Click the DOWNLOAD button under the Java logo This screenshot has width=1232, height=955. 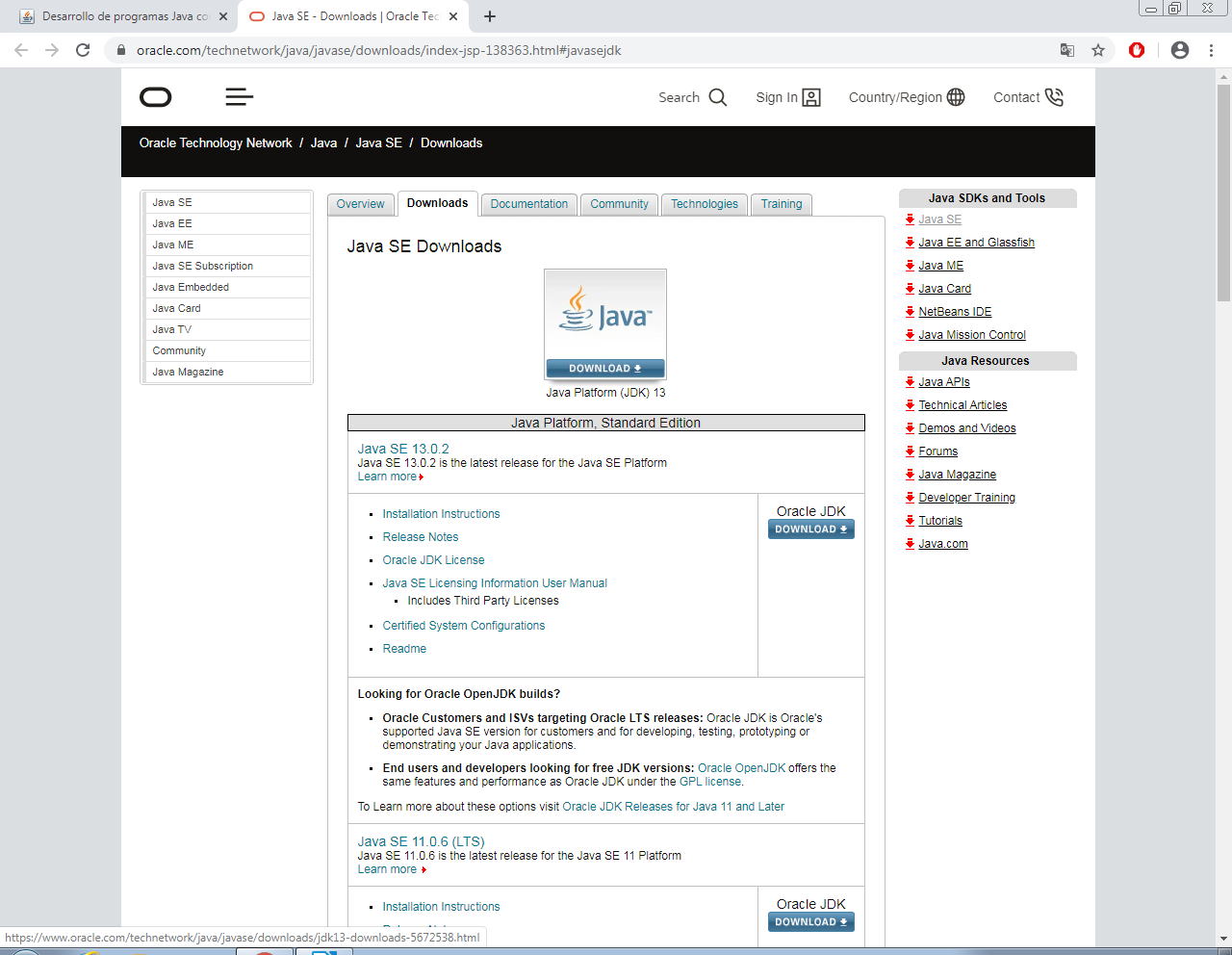coord(605,368)
